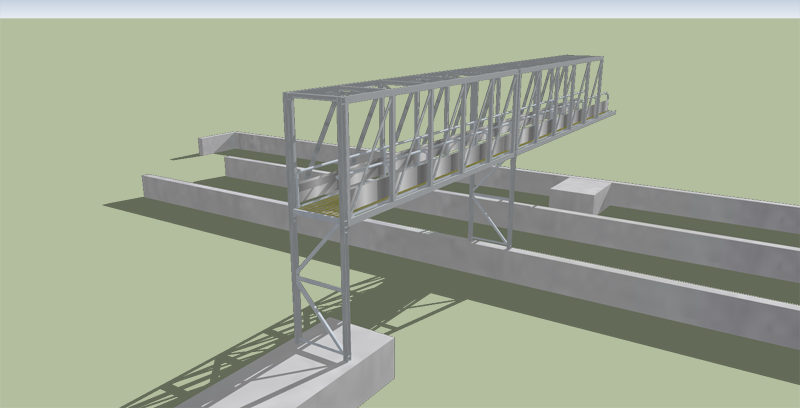
Task: Select the yellow walkway deck at bridge entrance
Action: (328, 204)
